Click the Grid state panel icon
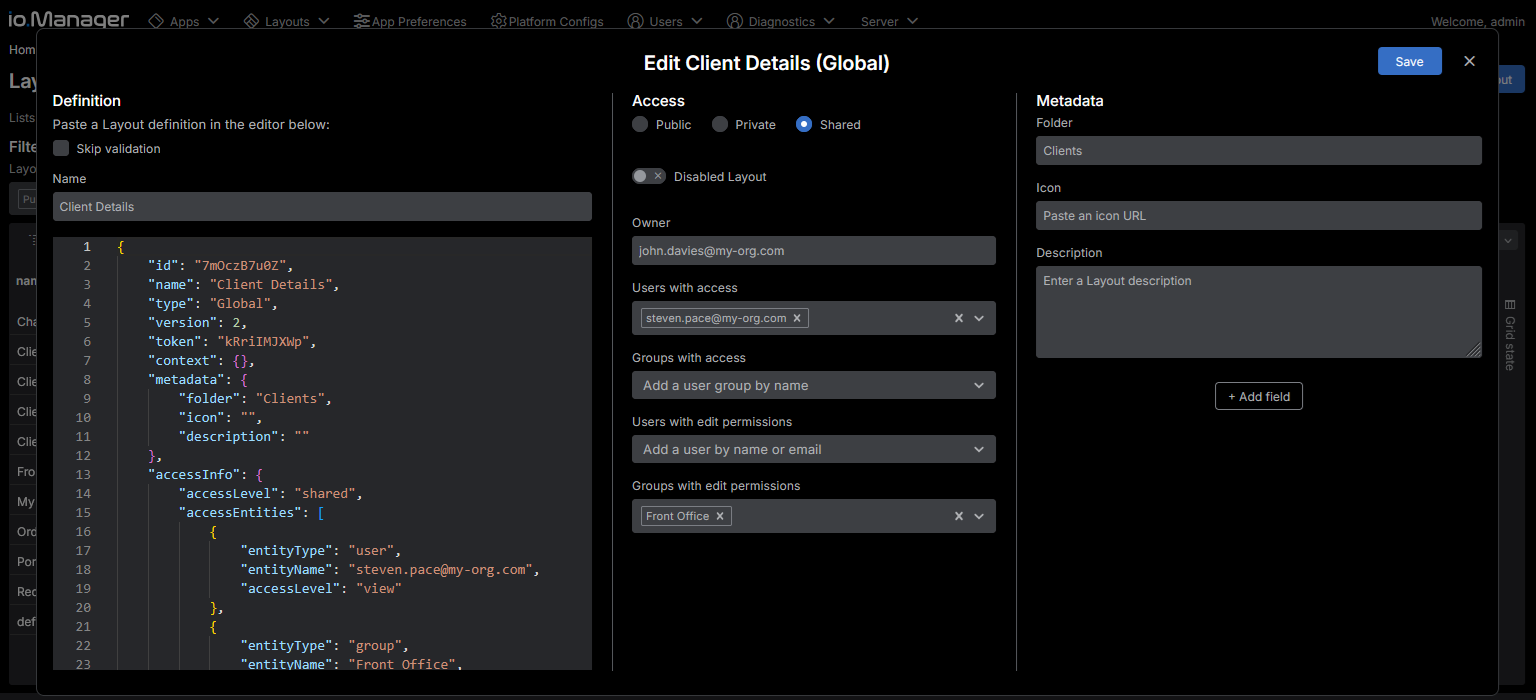The width and height of the screenshot is (1536, 700). (x=1509, y=305)
